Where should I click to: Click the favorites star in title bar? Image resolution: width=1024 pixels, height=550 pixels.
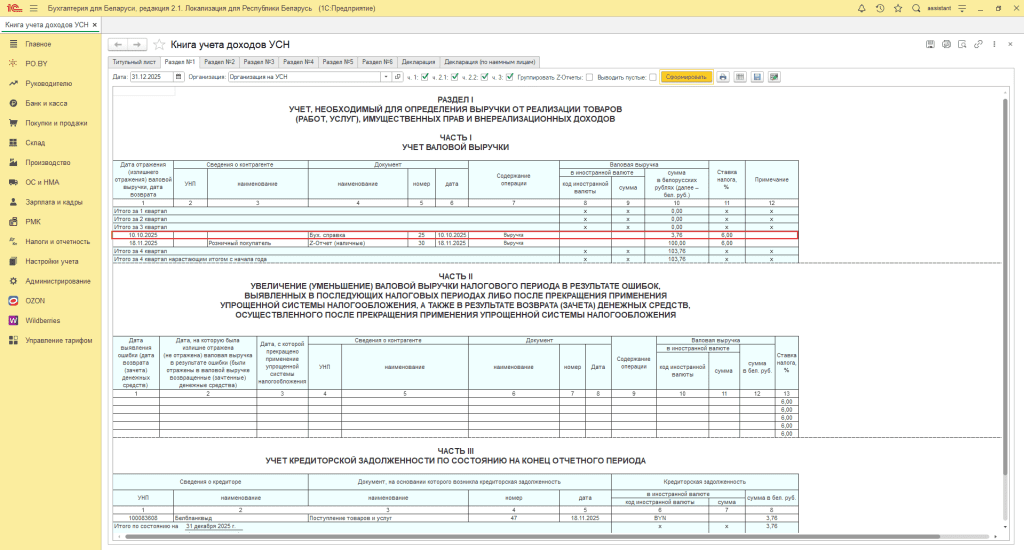point(896,8)
